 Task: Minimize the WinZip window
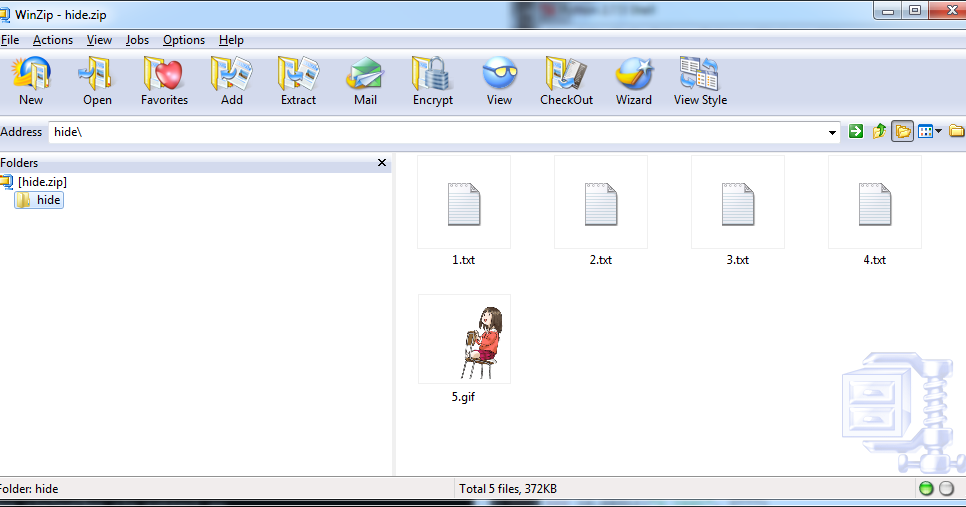[x=888, y=10]
